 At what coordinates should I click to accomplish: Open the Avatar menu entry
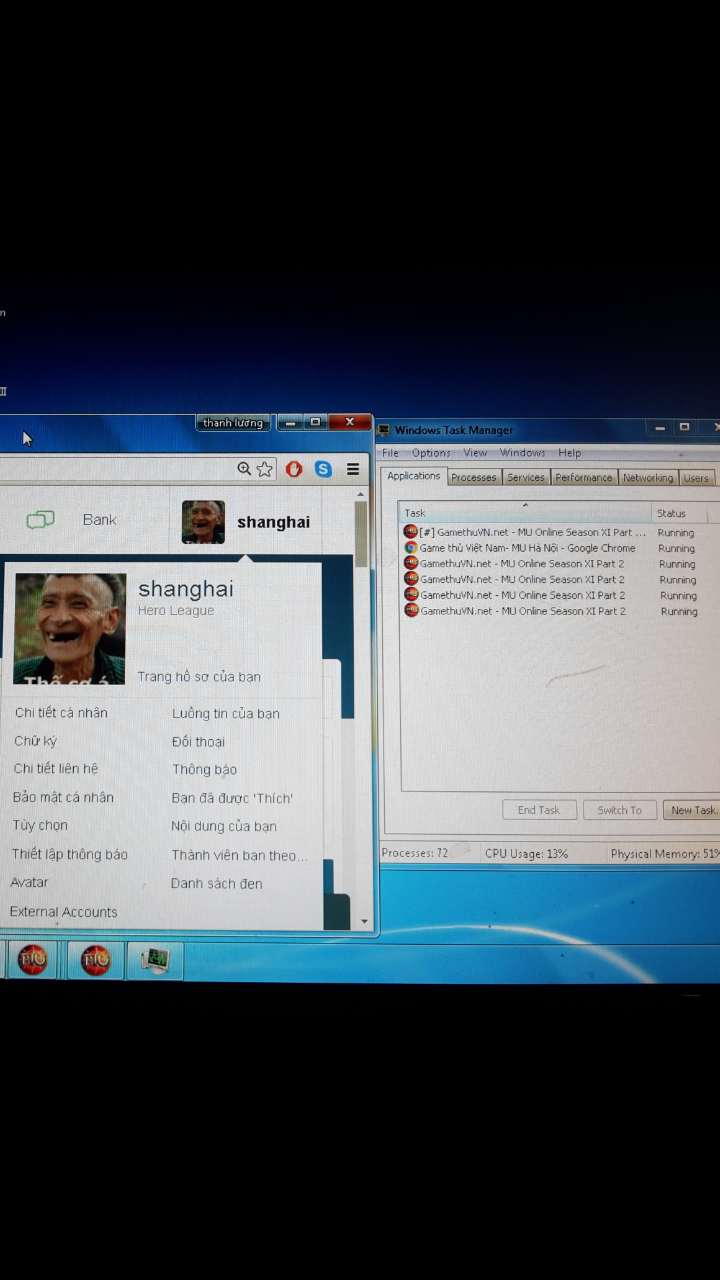point(29,882)
